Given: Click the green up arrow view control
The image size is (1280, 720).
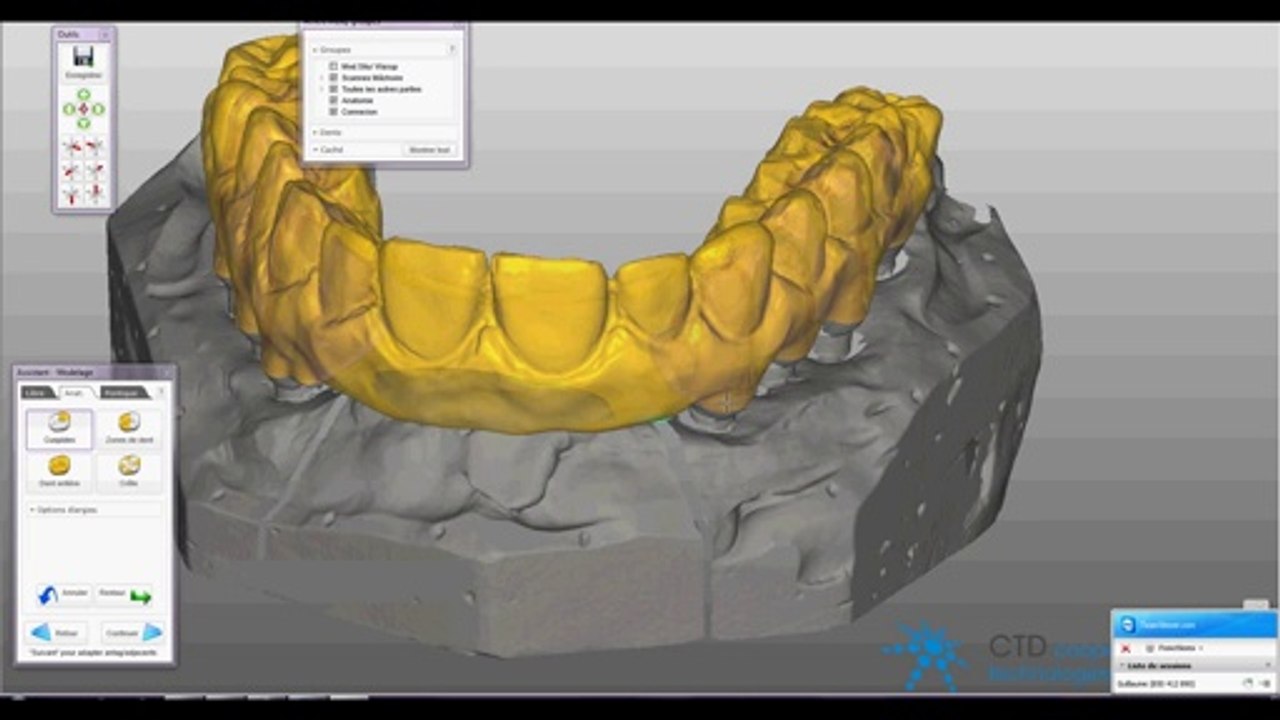Looking at the screenshot, I should point(84,94).
